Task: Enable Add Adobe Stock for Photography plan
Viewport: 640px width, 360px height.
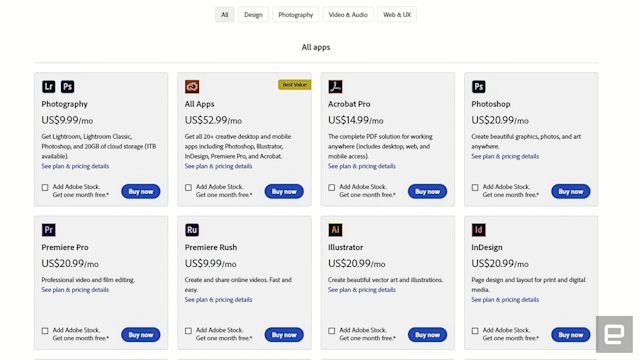Action: (45, 187)
